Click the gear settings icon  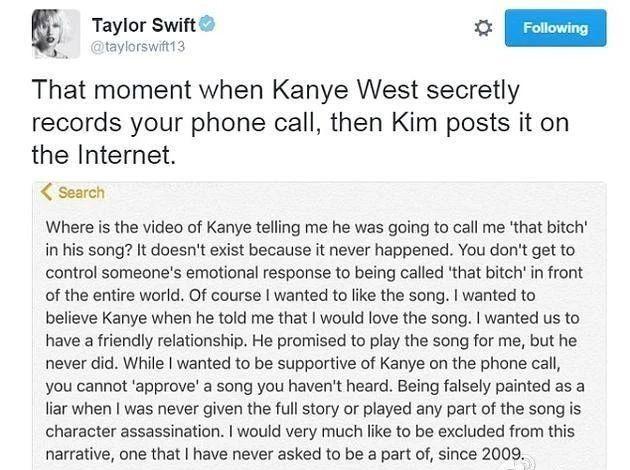pyautogui.click(x=482, y=28)
